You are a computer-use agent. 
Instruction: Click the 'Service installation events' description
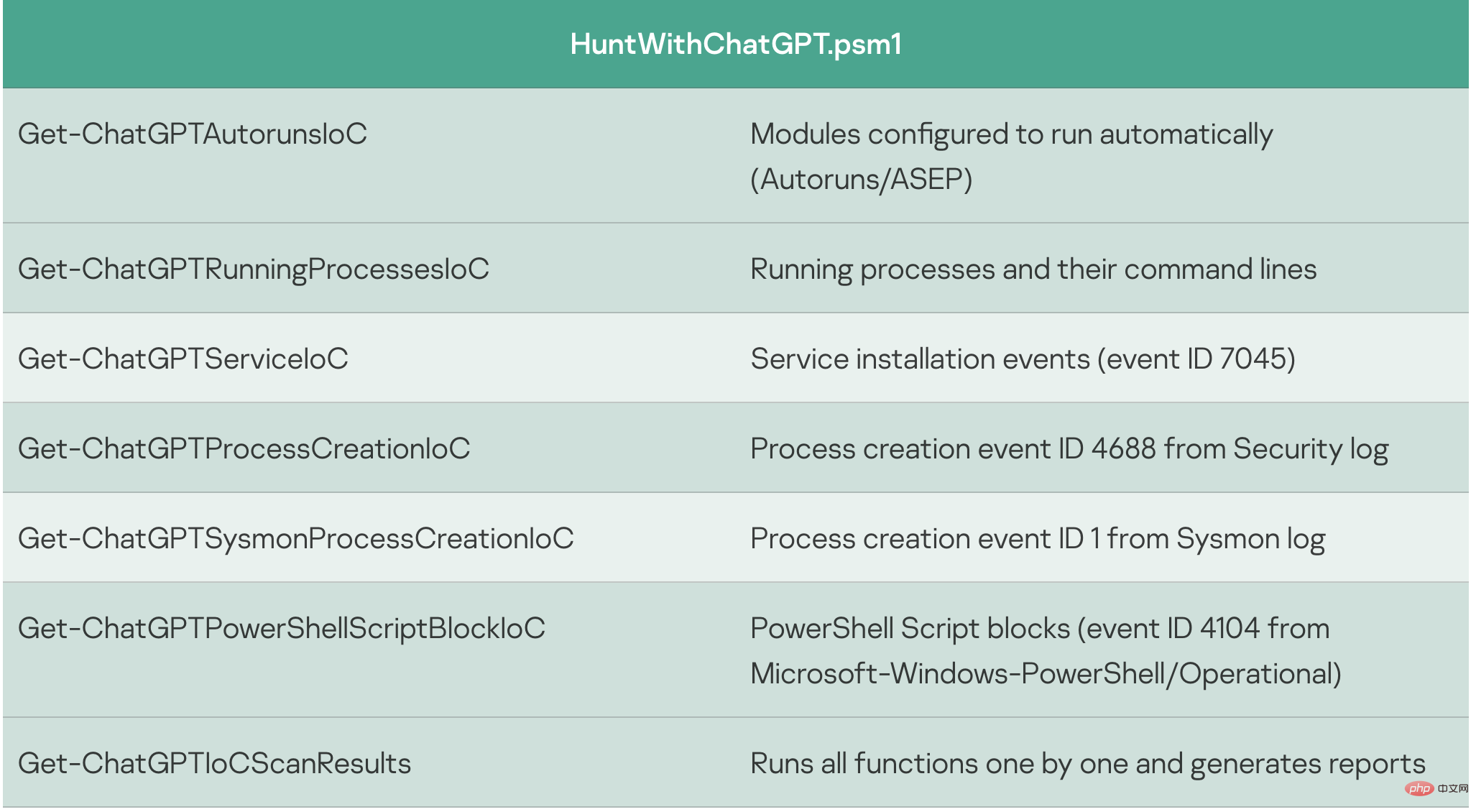pyautogui.click(x=920, y=359)
